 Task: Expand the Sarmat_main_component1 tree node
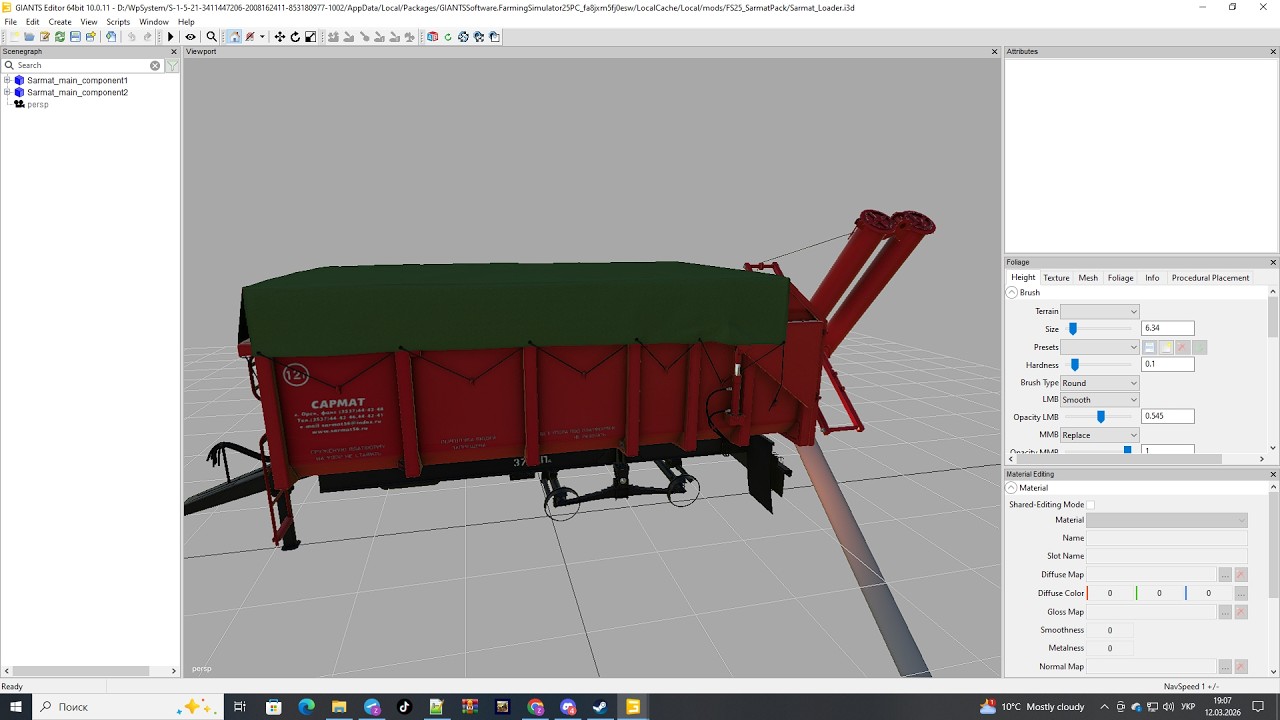(x=7, y=80)
